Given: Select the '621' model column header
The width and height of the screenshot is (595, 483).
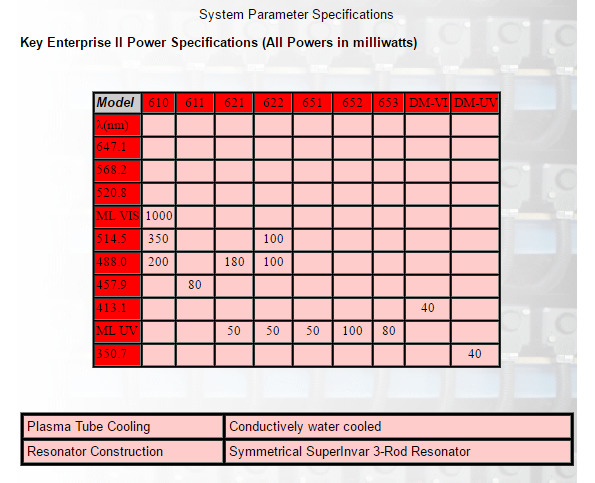Looking at the screenshot, I should (234, 103).
